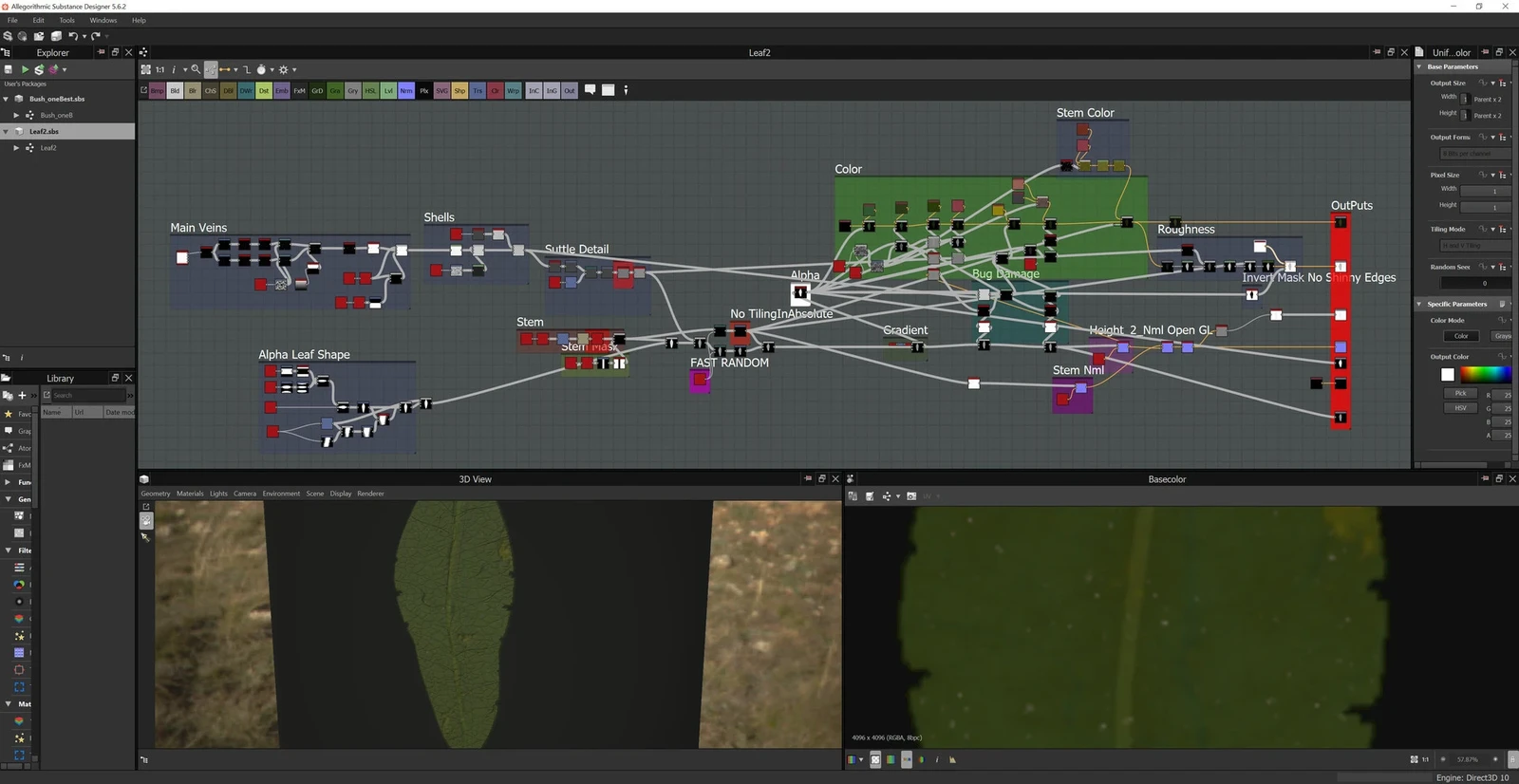This screenshot has height=784, width=1519.
Task: Click the undo arrow in the main toolbar
Action: point(72,36)
